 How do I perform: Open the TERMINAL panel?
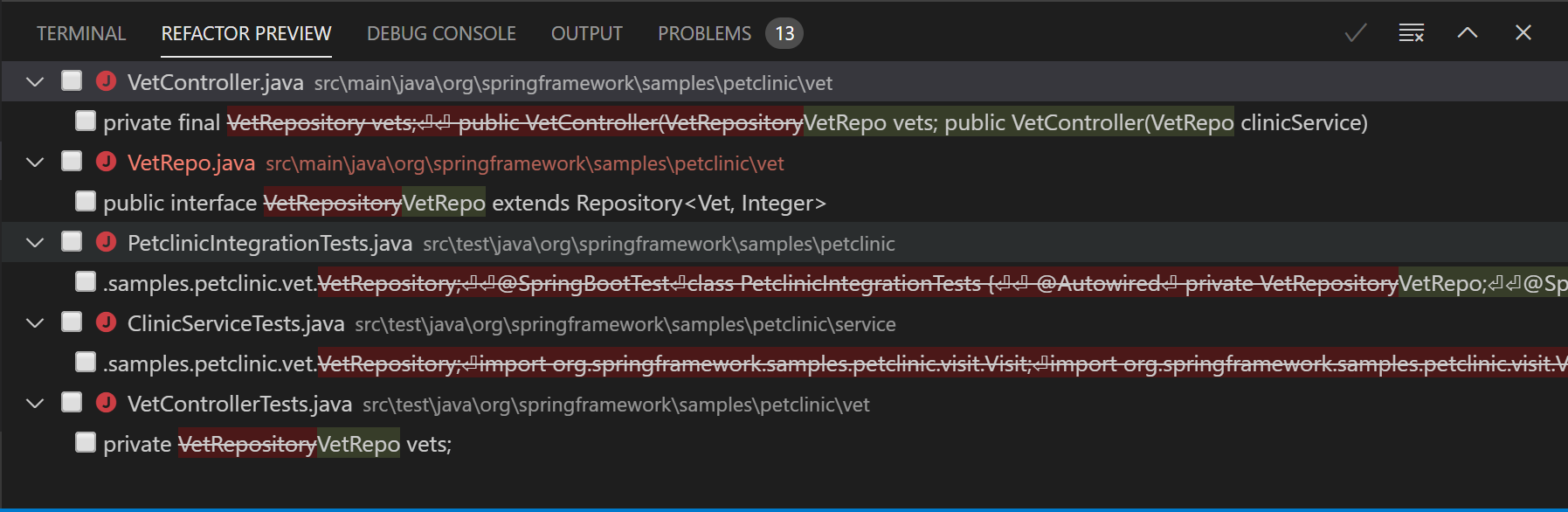coord(80,32)
